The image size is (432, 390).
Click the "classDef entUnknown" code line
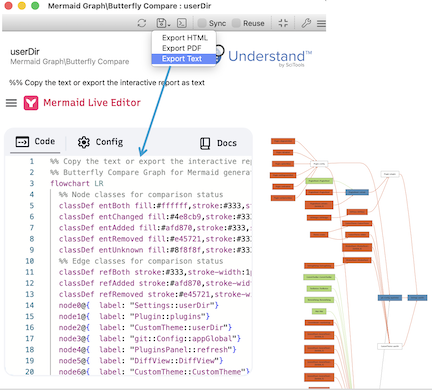(x=155, y=250)
